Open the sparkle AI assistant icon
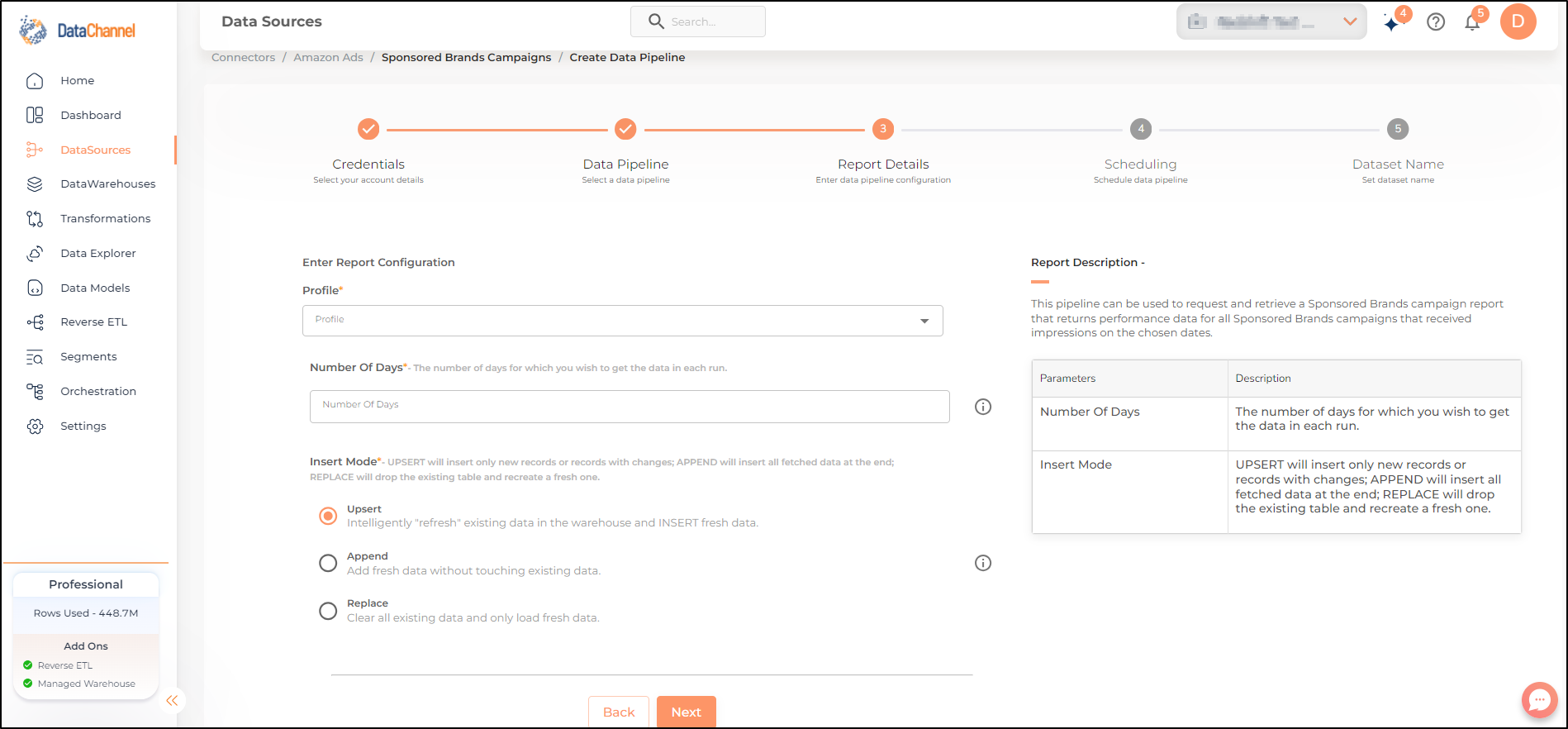Screen dimensions: 1568x729 click(1392, 22)
